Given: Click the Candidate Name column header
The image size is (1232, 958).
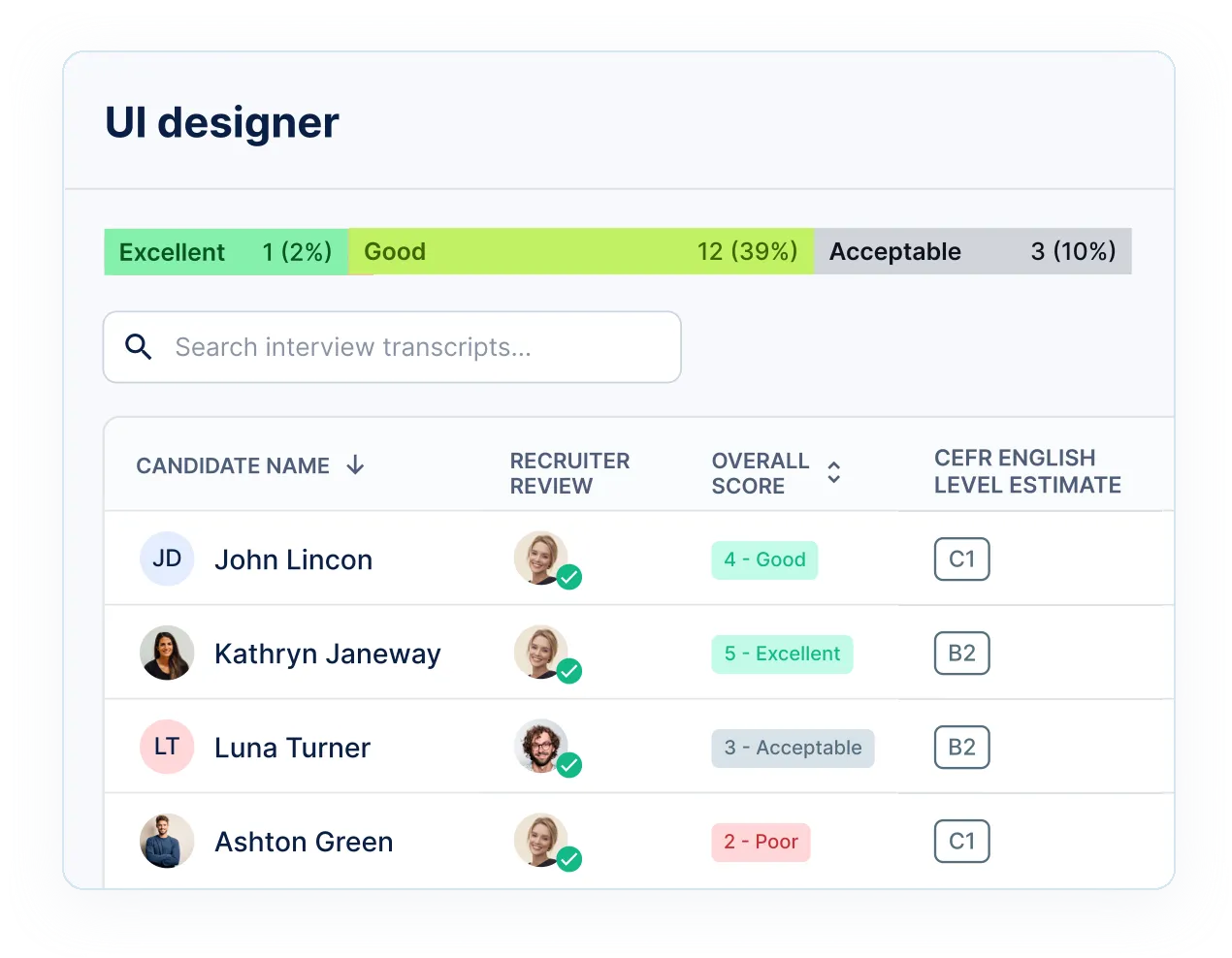Looking at the screenshot, I should coord(233,466).
